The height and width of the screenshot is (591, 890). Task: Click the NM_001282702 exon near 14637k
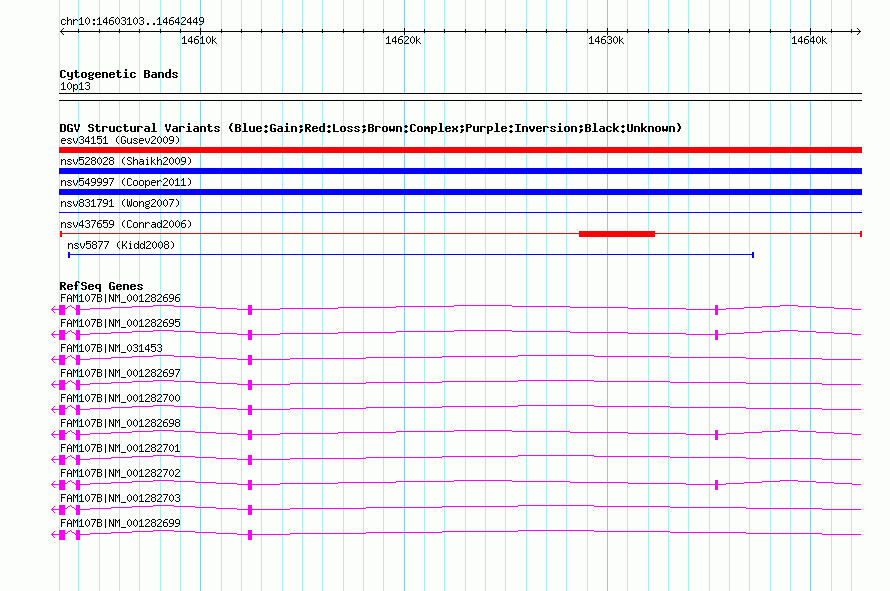pos(716,485)
